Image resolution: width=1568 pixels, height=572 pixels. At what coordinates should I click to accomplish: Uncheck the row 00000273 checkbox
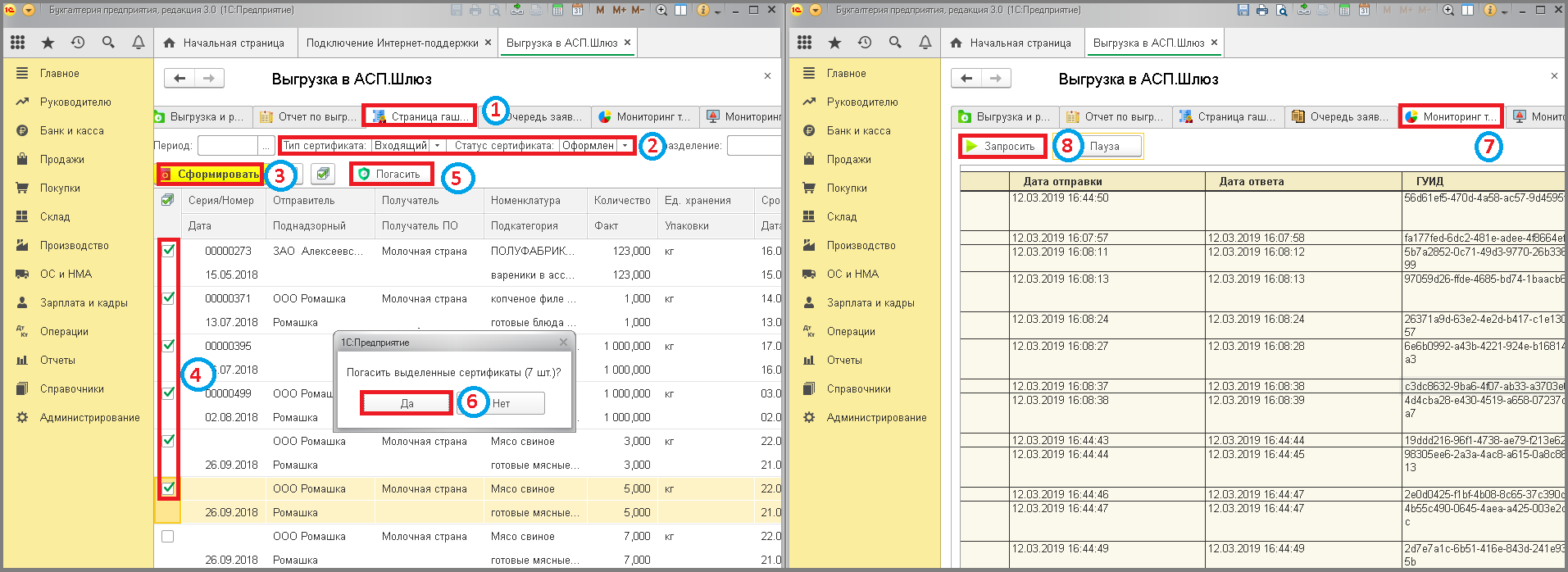click(x=168, y=251)
